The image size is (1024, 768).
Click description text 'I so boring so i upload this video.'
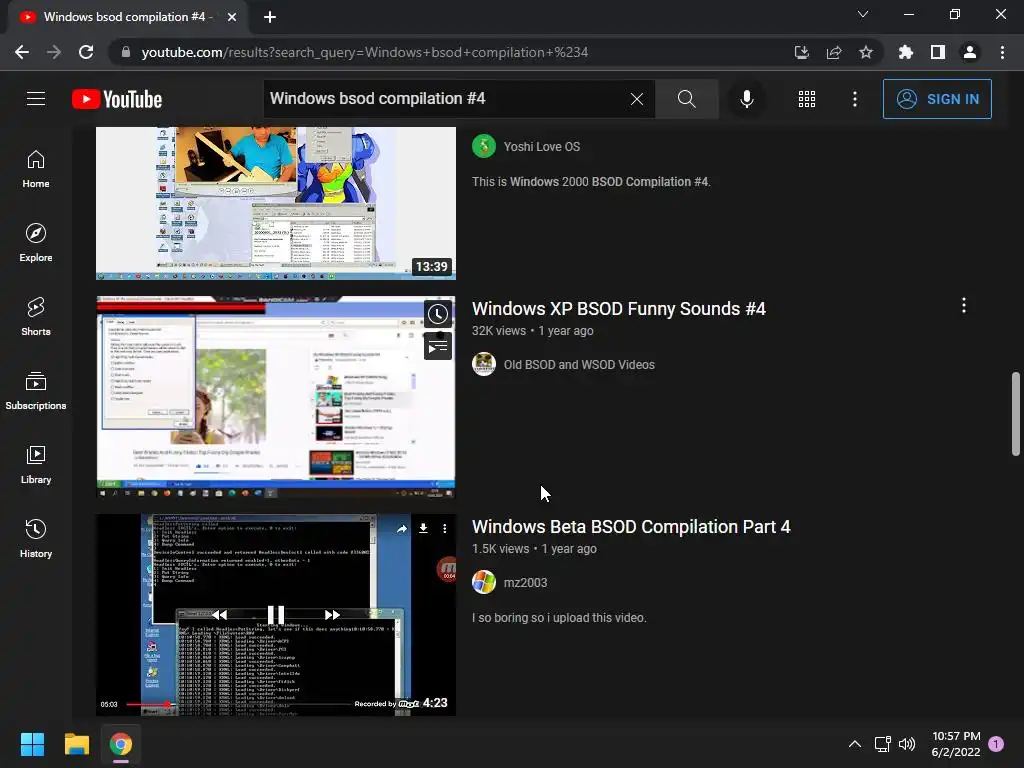(559, 618)
